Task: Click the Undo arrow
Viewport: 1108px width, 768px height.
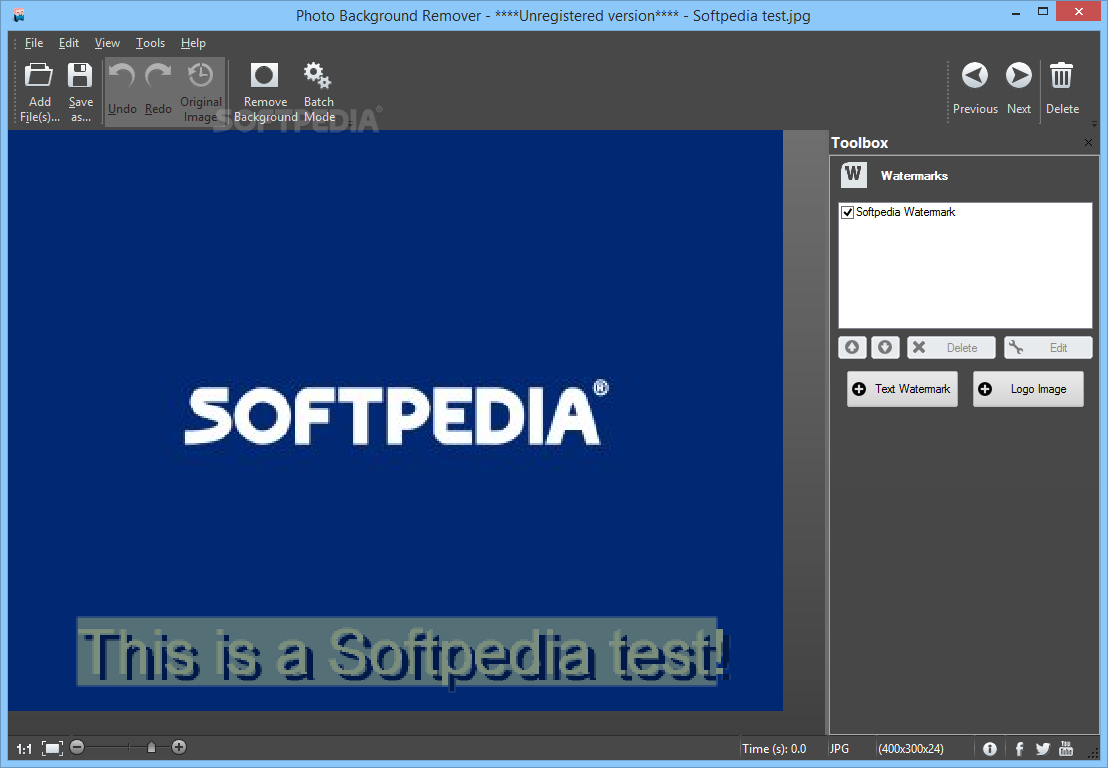Action: click(122, 76)
